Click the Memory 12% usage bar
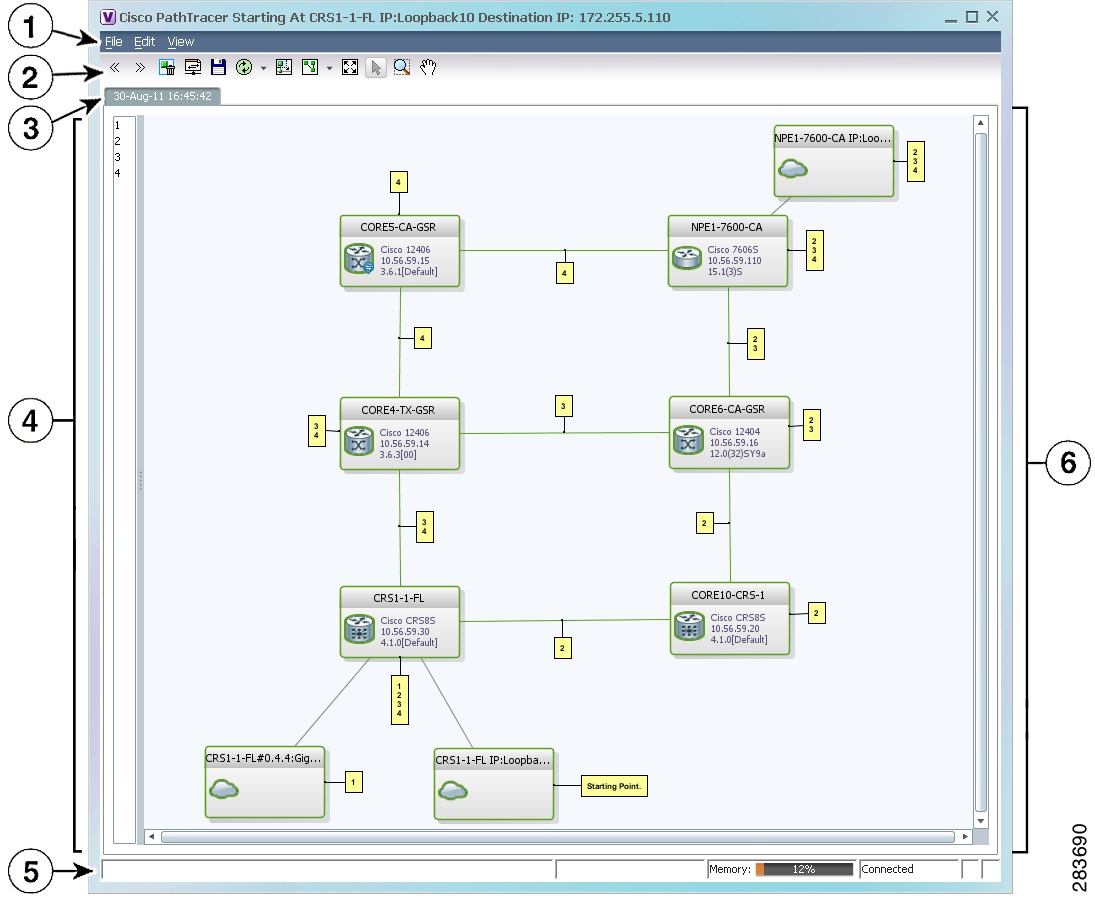1095x904 pixels. tap(804, 869)
